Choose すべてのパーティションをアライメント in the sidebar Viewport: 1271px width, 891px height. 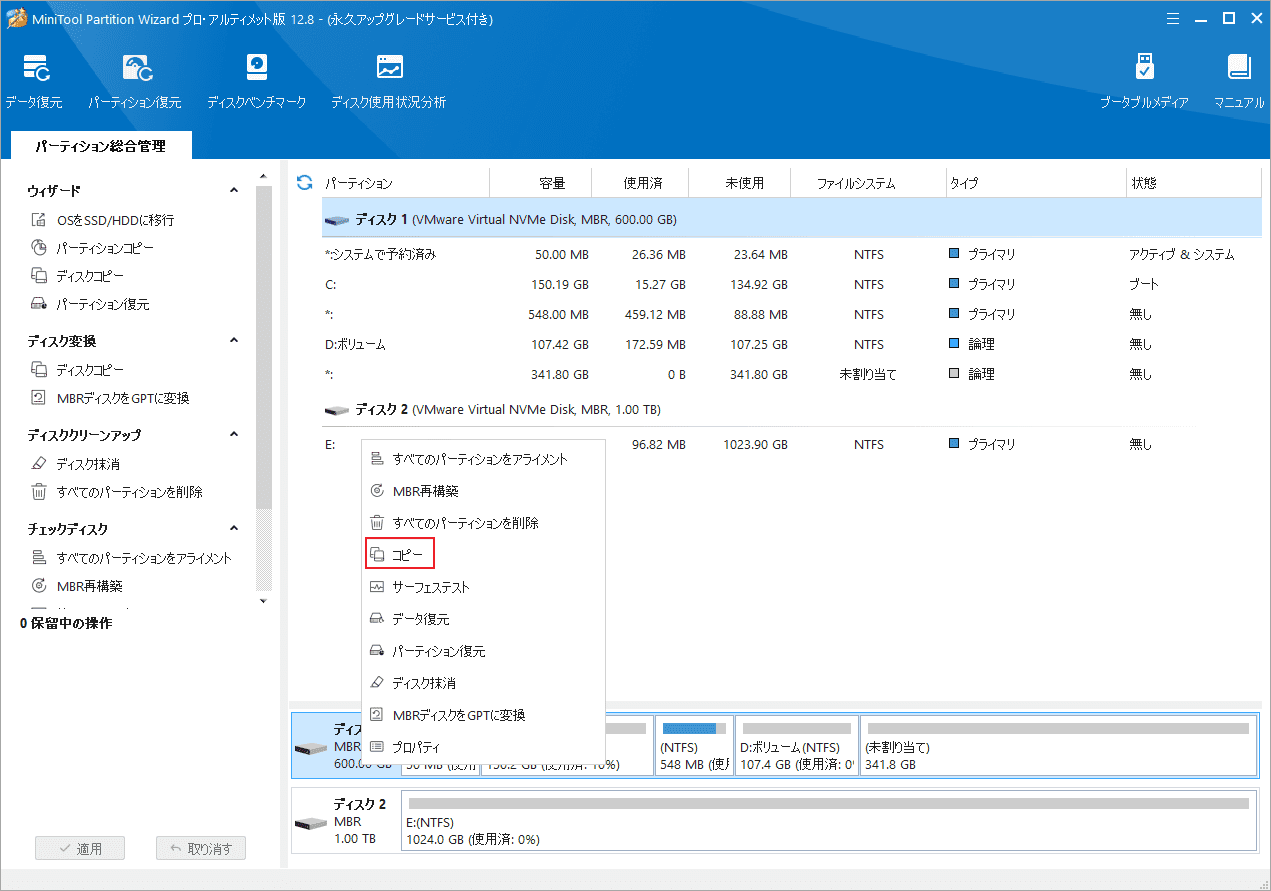pos(131,558)
